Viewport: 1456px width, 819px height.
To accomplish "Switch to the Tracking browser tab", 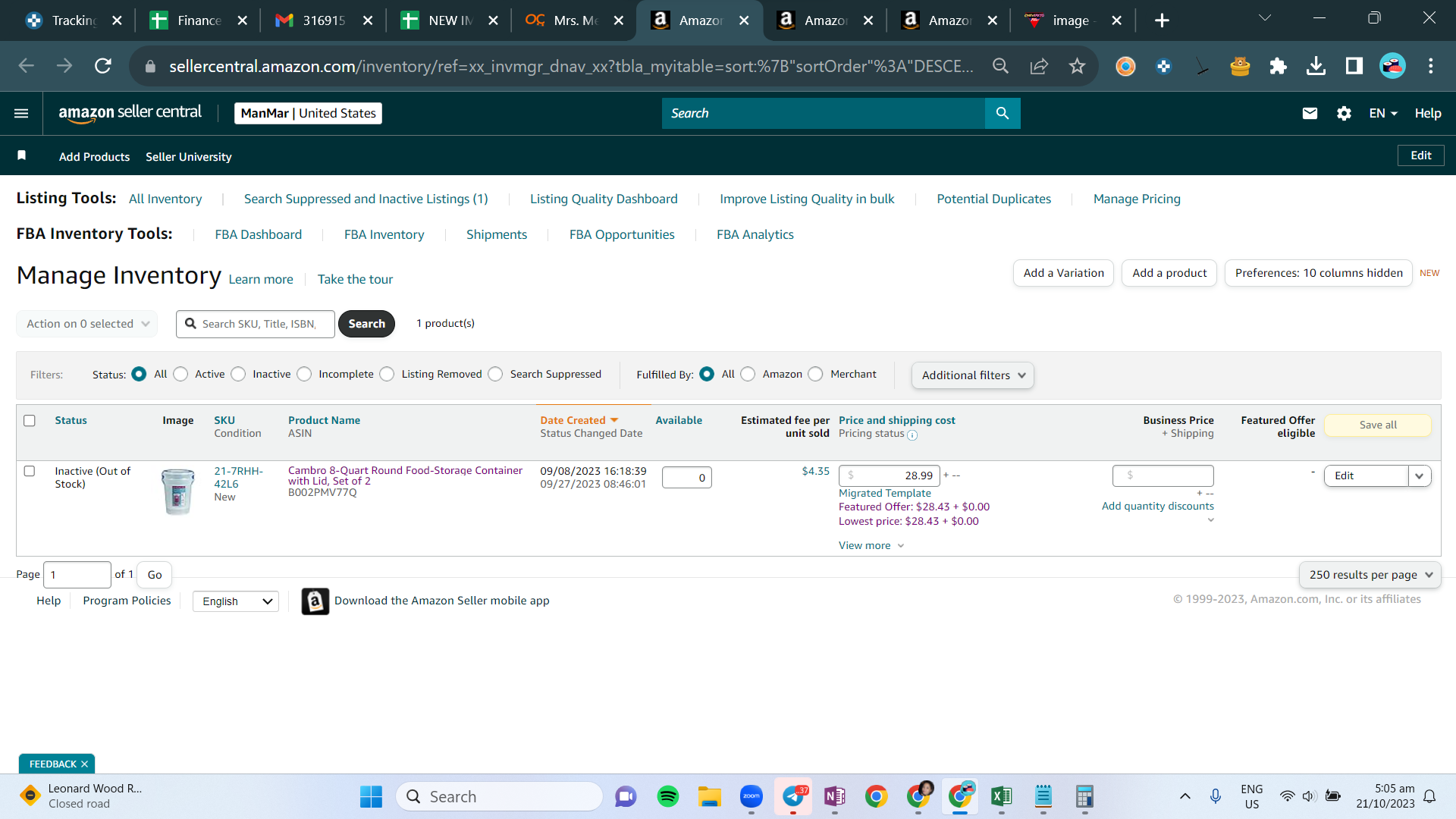I will tap(73, 20).
